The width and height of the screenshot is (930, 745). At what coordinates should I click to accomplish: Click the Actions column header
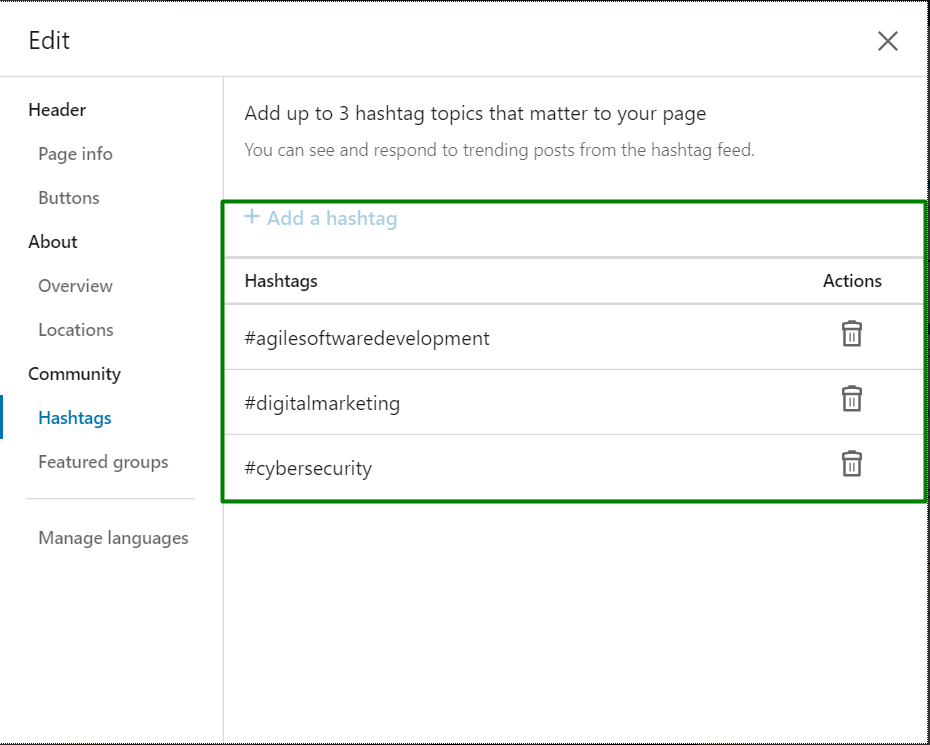click(852, 281)
